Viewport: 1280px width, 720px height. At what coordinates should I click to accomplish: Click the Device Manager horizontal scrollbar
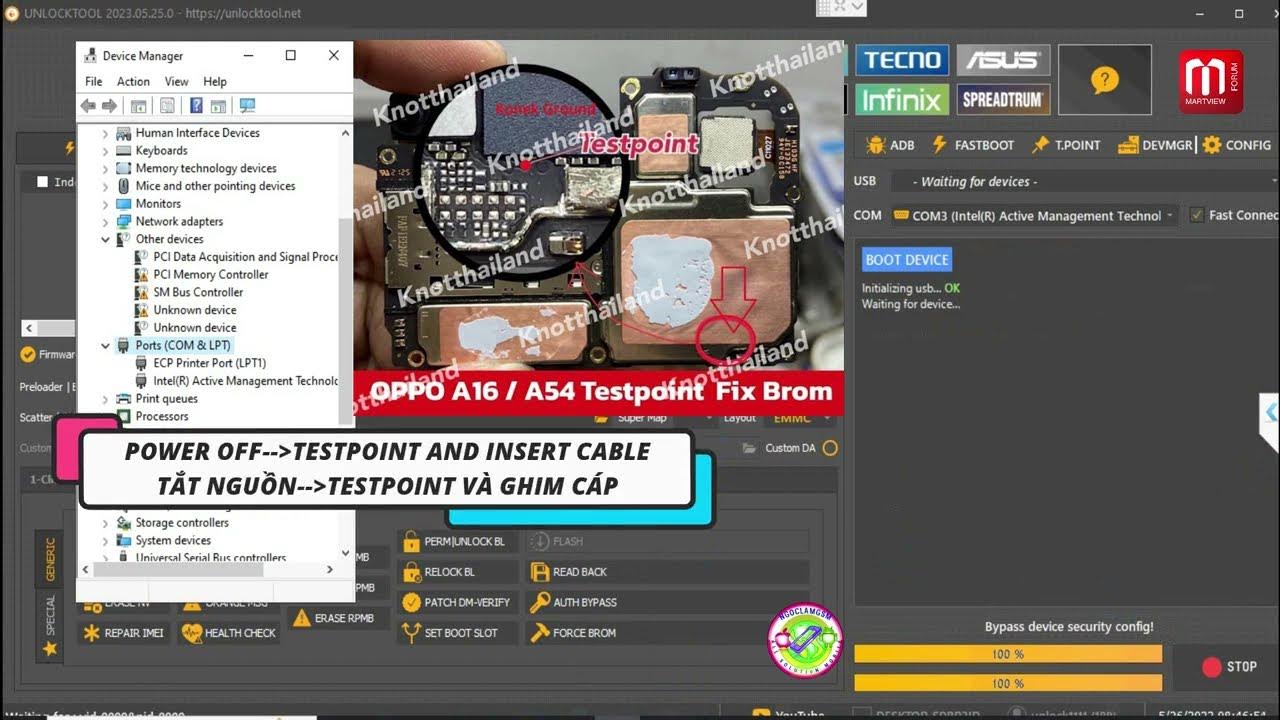pos(180,569)
